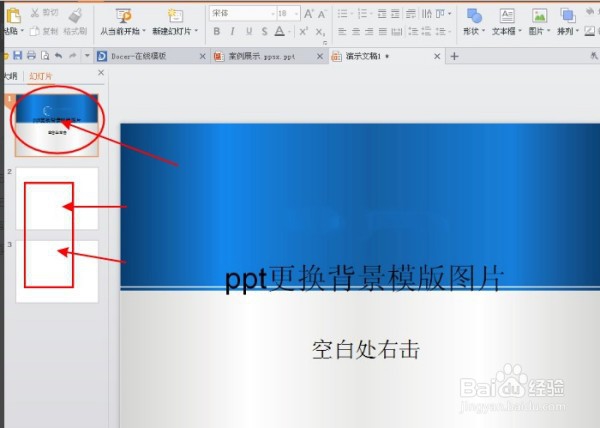The image size is (600, 428).
Task: Click the Cut (剪切) scissors icon
Action: pos(35,13)
